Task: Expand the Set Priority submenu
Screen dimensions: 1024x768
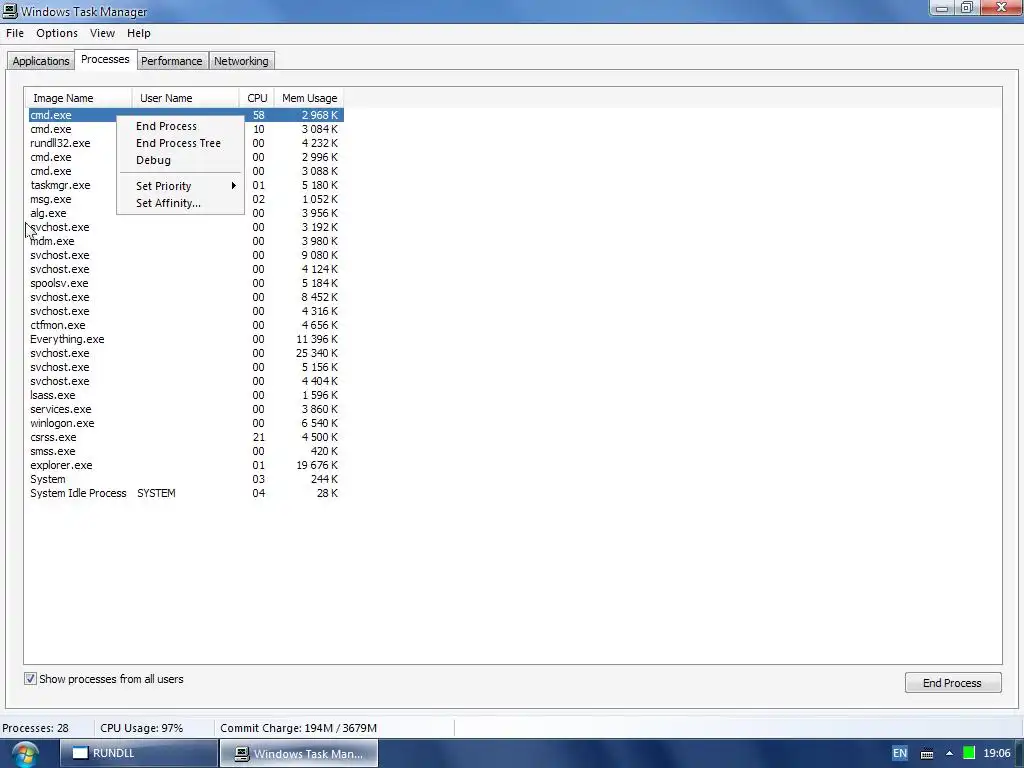Action: (x=180, y=186)
